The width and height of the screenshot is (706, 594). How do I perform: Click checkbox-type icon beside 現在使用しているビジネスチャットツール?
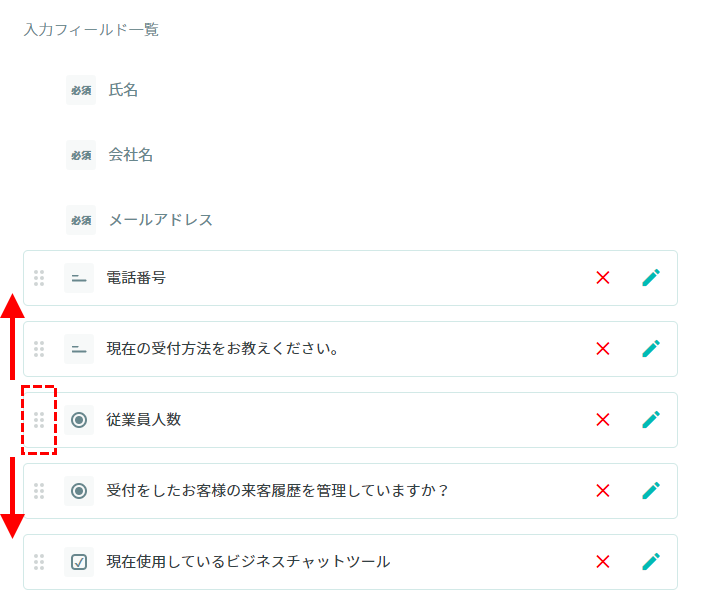tap(79, 562)
